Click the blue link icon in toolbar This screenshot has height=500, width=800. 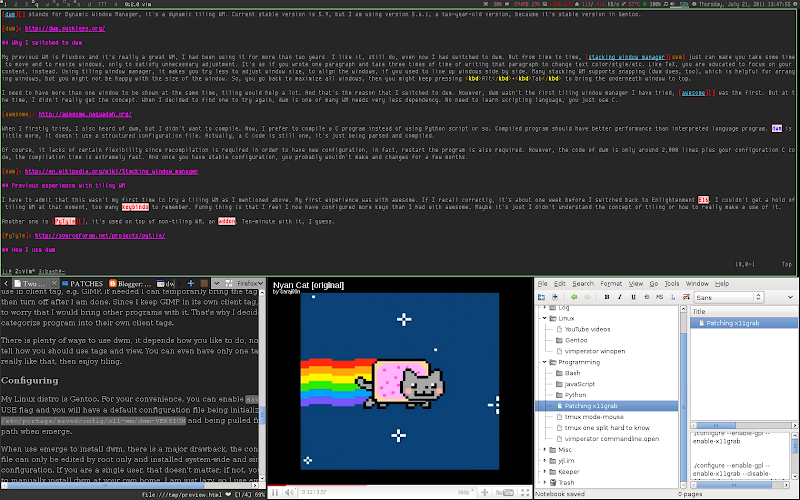click(673, 297)
